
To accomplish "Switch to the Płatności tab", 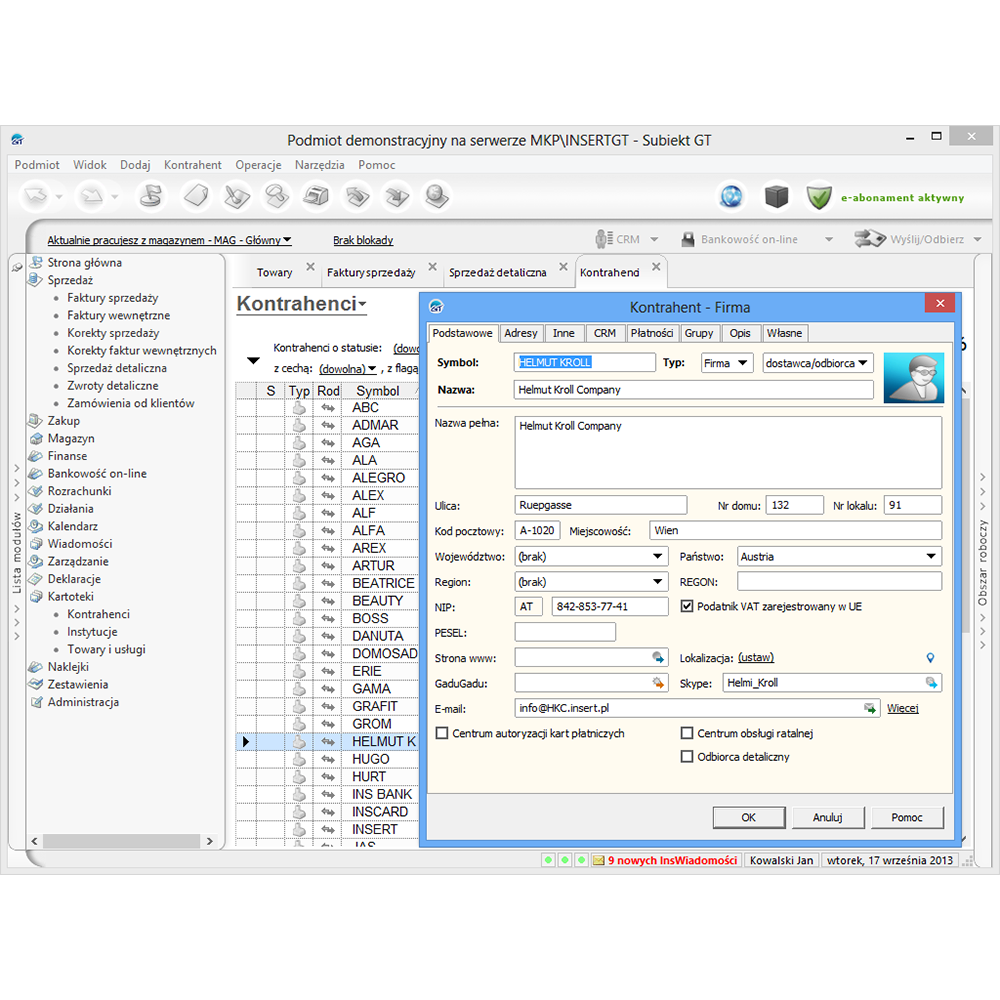I will [652, 333].
